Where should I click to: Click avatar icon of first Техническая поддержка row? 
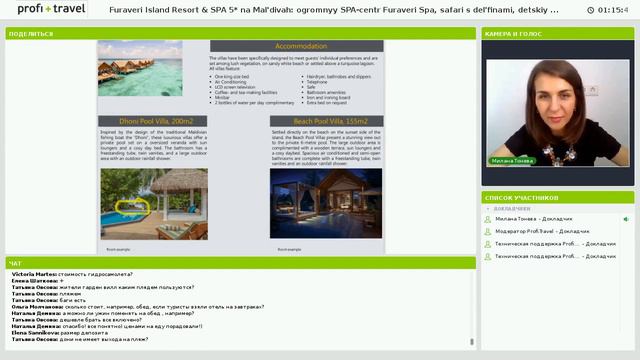[x=487, y=244]
